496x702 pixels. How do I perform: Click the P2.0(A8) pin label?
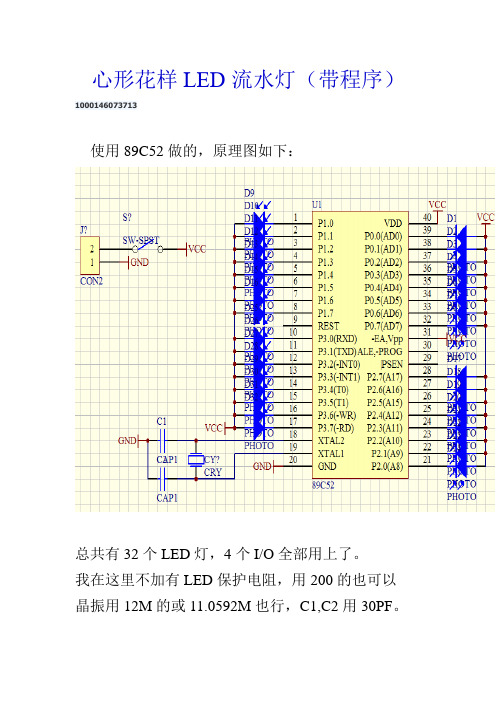(x=387, y=467)
